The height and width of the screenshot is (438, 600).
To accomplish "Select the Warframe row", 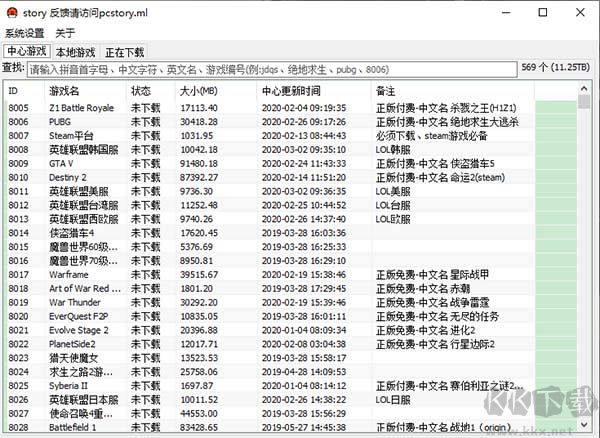I will point(269,275).
